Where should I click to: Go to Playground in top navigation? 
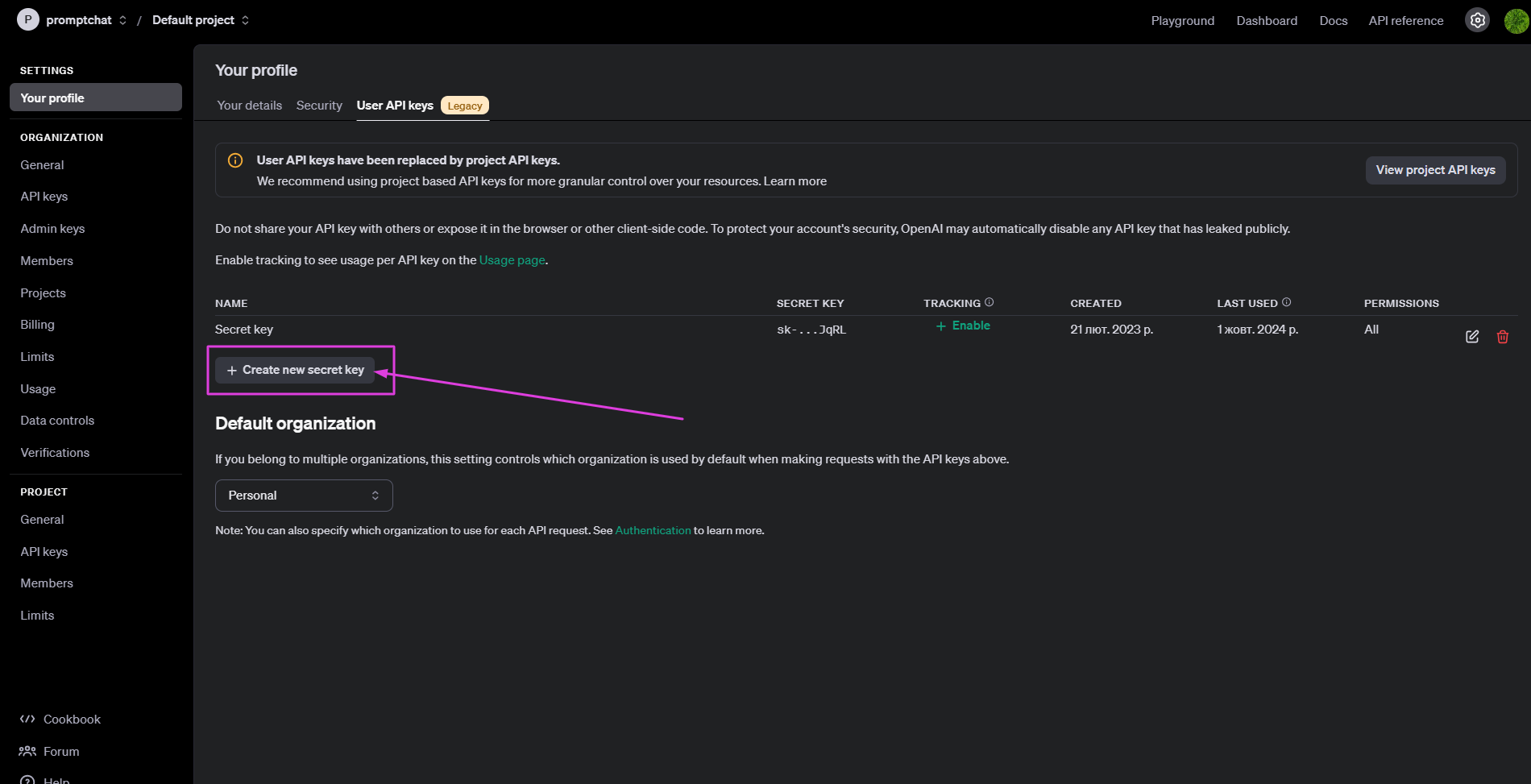click(1182, 21)
